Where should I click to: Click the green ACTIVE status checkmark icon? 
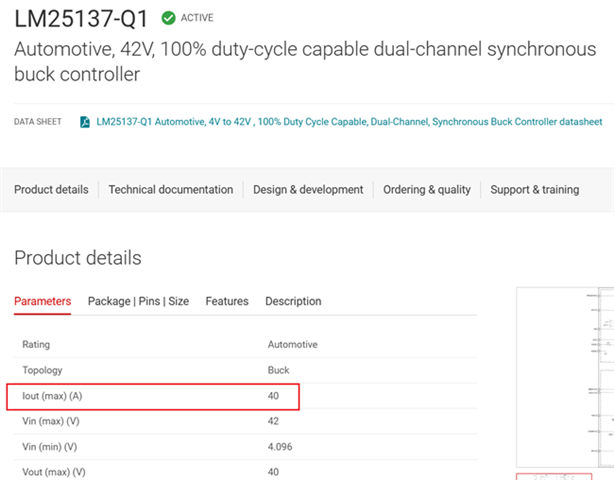(x=168, y=17)
